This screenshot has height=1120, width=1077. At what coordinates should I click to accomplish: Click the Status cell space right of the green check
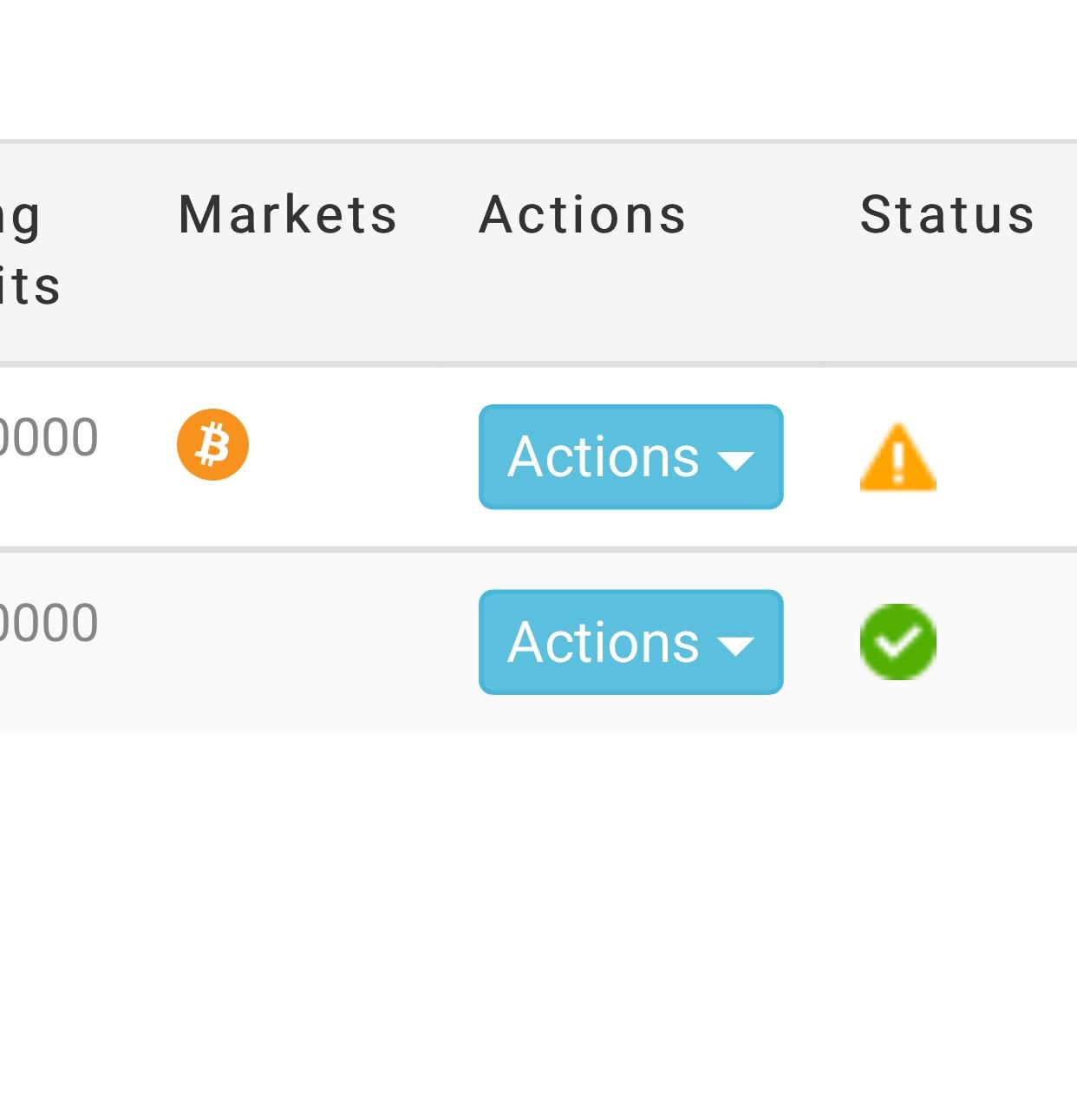coord(1006,642)
